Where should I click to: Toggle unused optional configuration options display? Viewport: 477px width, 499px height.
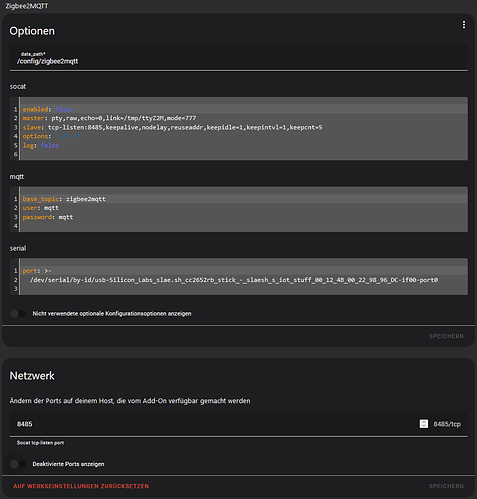(x=18, y=314)
